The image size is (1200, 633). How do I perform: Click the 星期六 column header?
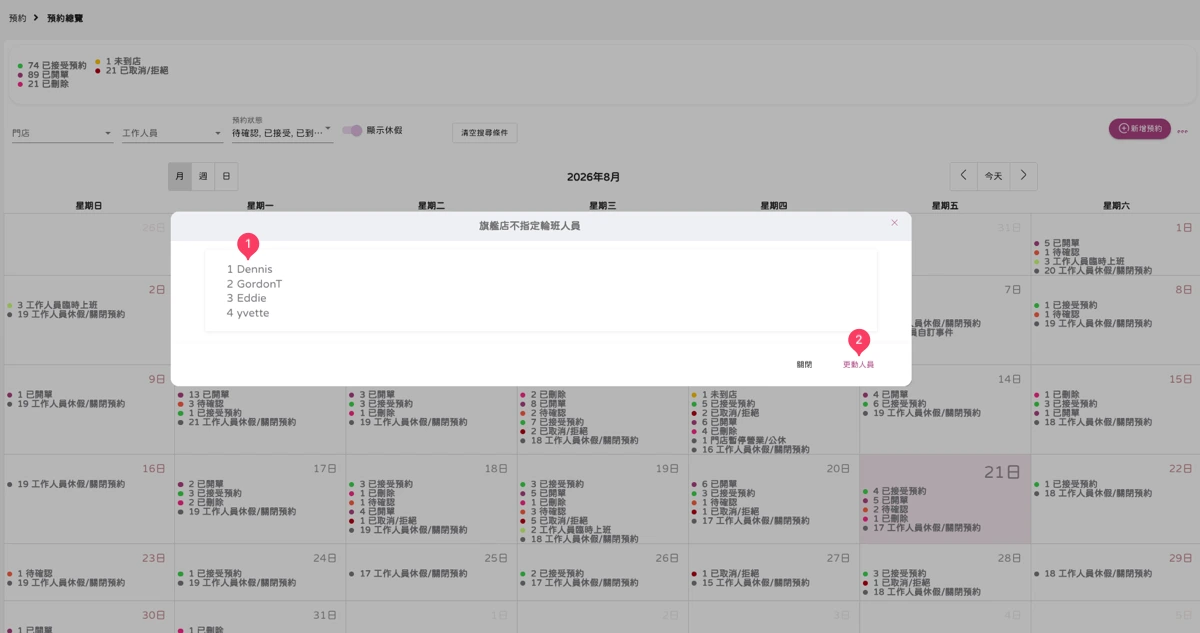point(1116,205)
